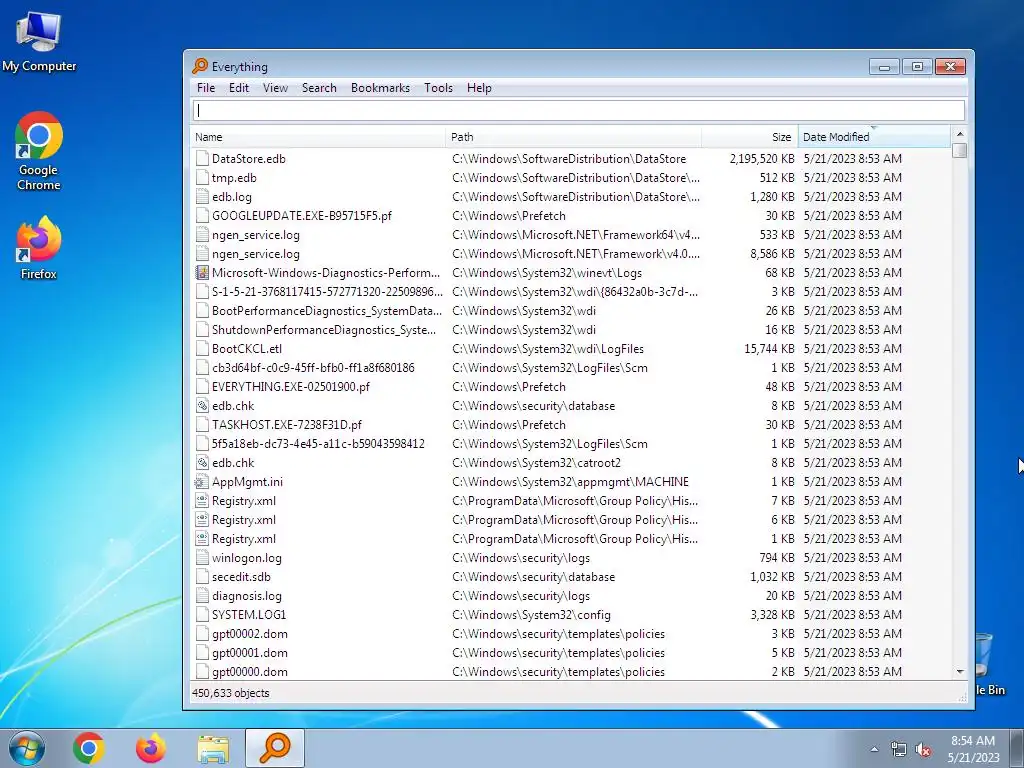Click the ngen_service.log name sized 8,586 KB
This screenshot has height=768, width=1024.
(x=256, y=254)
